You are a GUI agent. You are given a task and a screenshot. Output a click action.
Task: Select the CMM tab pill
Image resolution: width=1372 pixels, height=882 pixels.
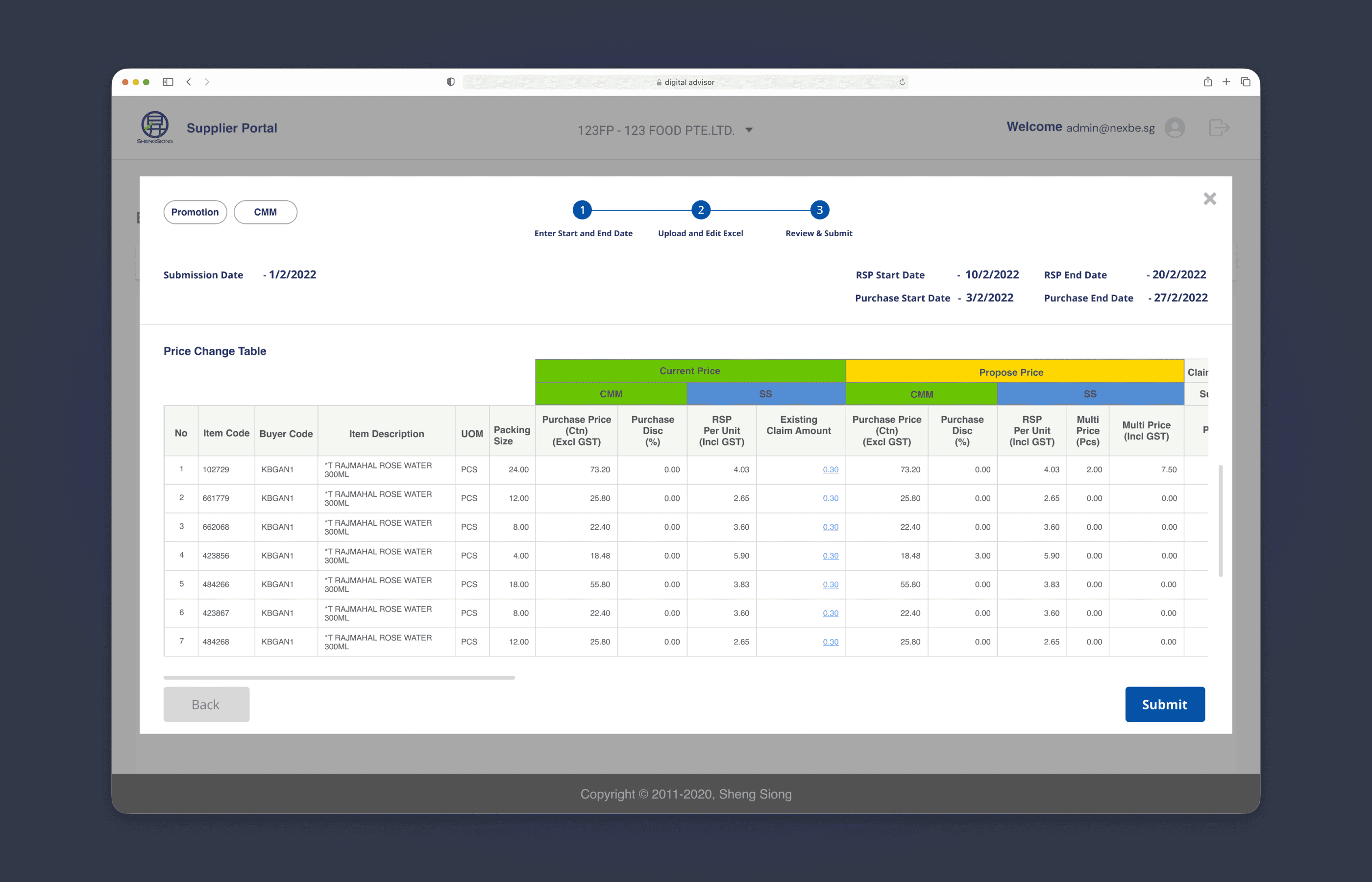(x=265, y=212)
